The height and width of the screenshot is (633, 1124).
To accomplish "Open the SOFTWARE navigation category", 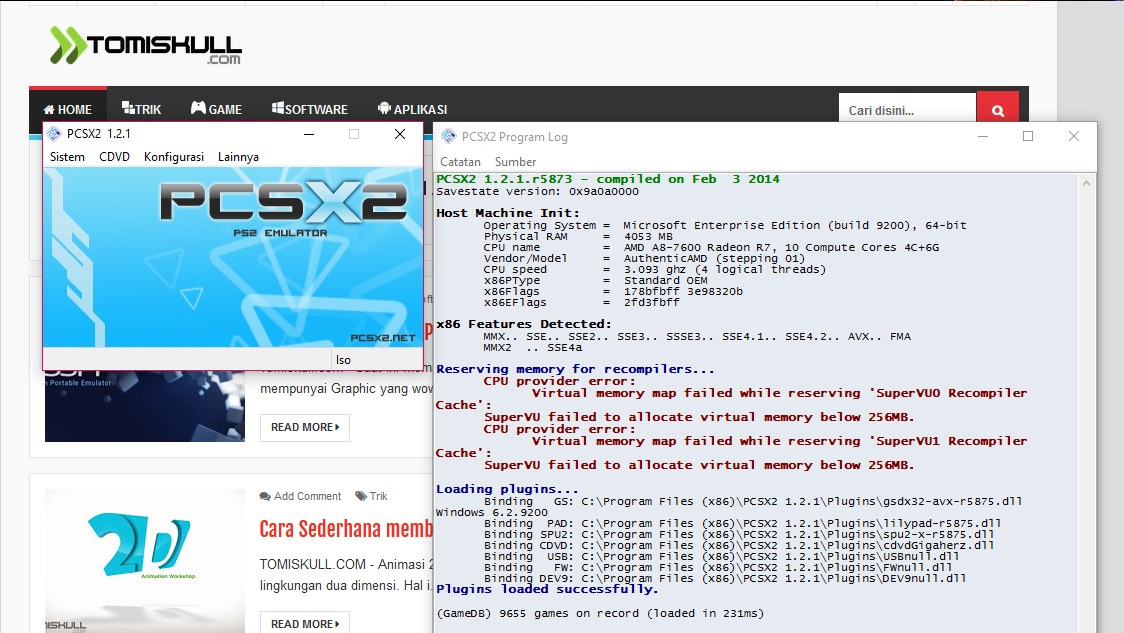I will 310,109.
